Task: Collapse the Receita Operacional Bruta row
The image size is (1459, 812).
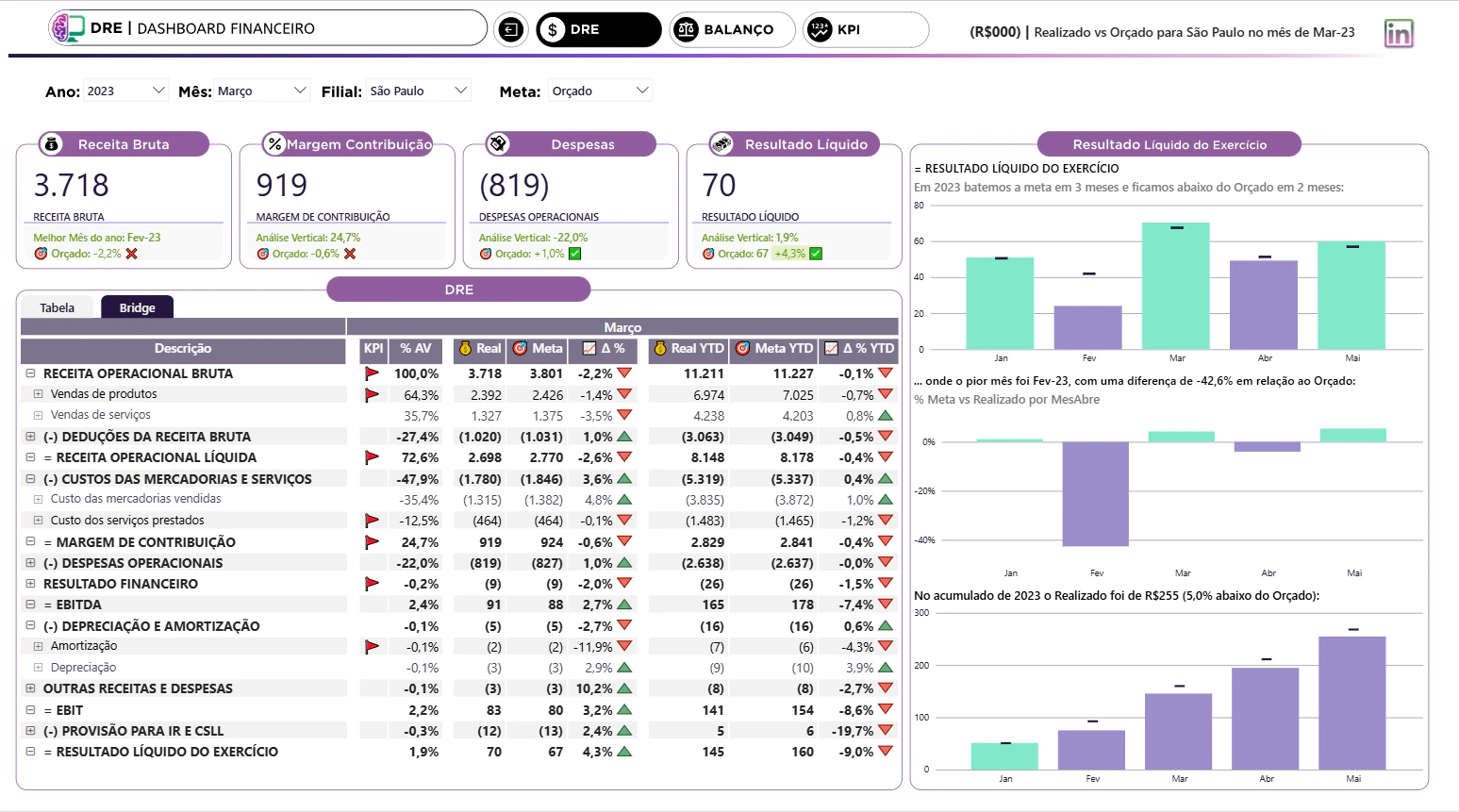Action: [x=30, y=373]
